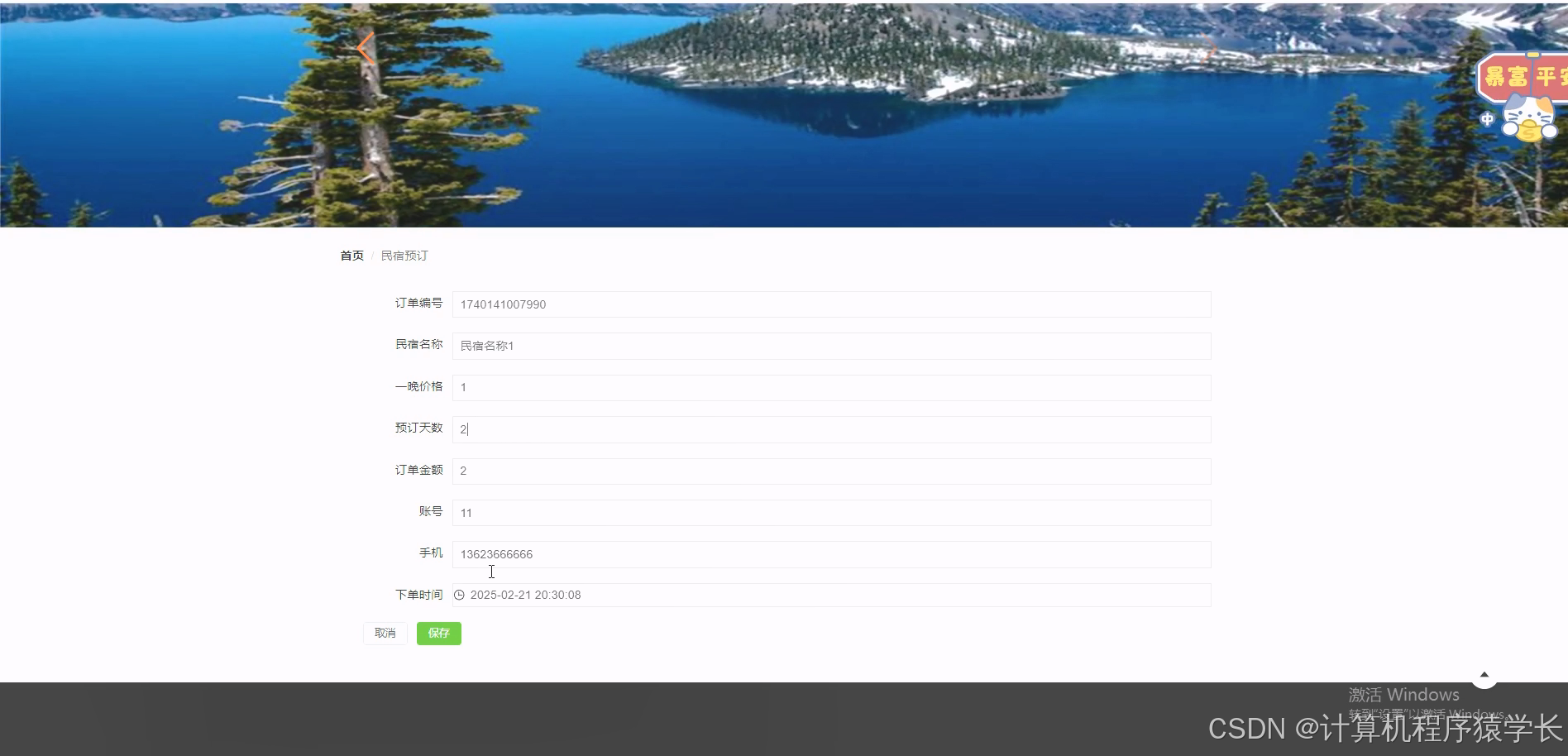Click the green 保存 button
The image size is (1568, 756).
pos(439,633)
